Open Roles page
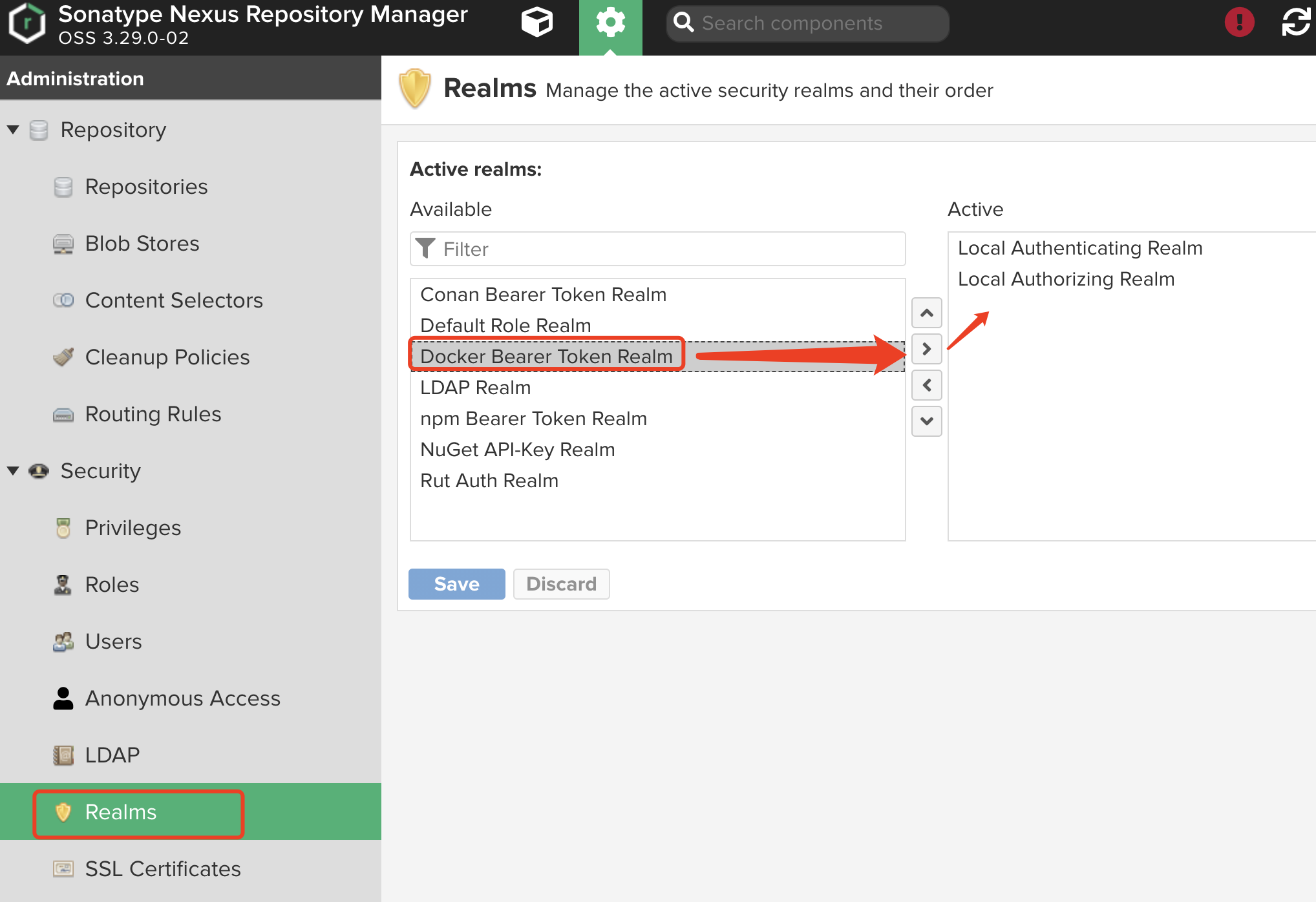 pos(112,585)
